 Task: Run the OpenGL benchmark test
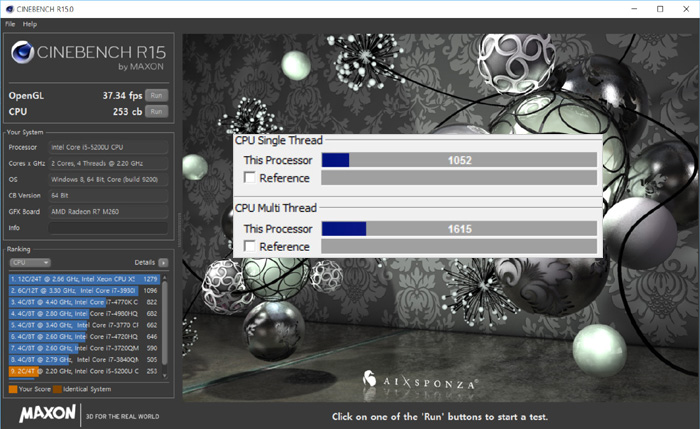point(155,95)
